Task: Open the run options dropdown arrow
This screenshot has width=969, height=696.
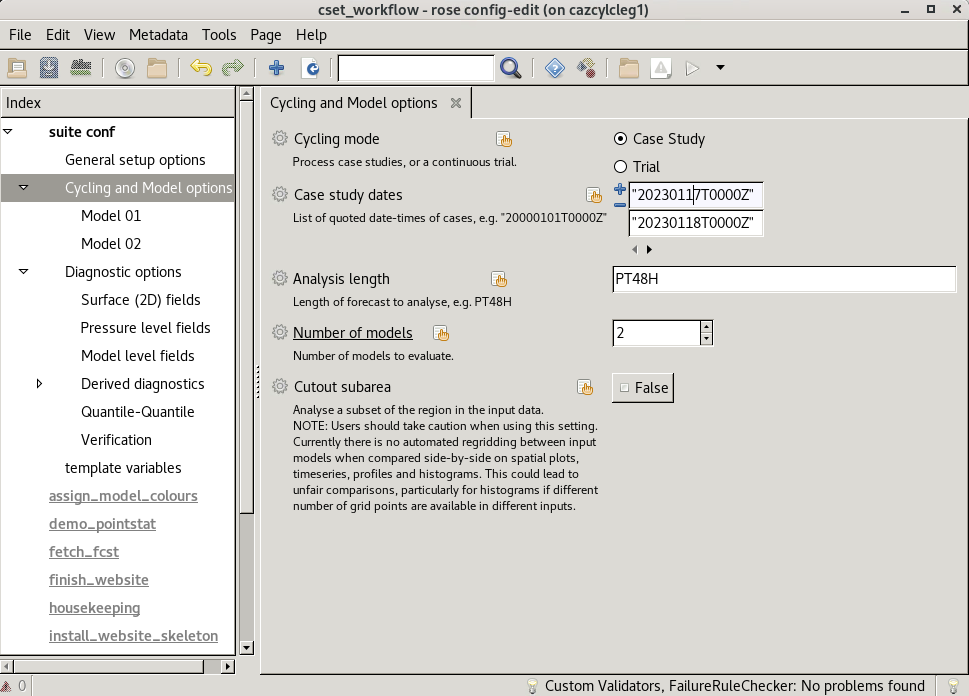Action: 720,67
